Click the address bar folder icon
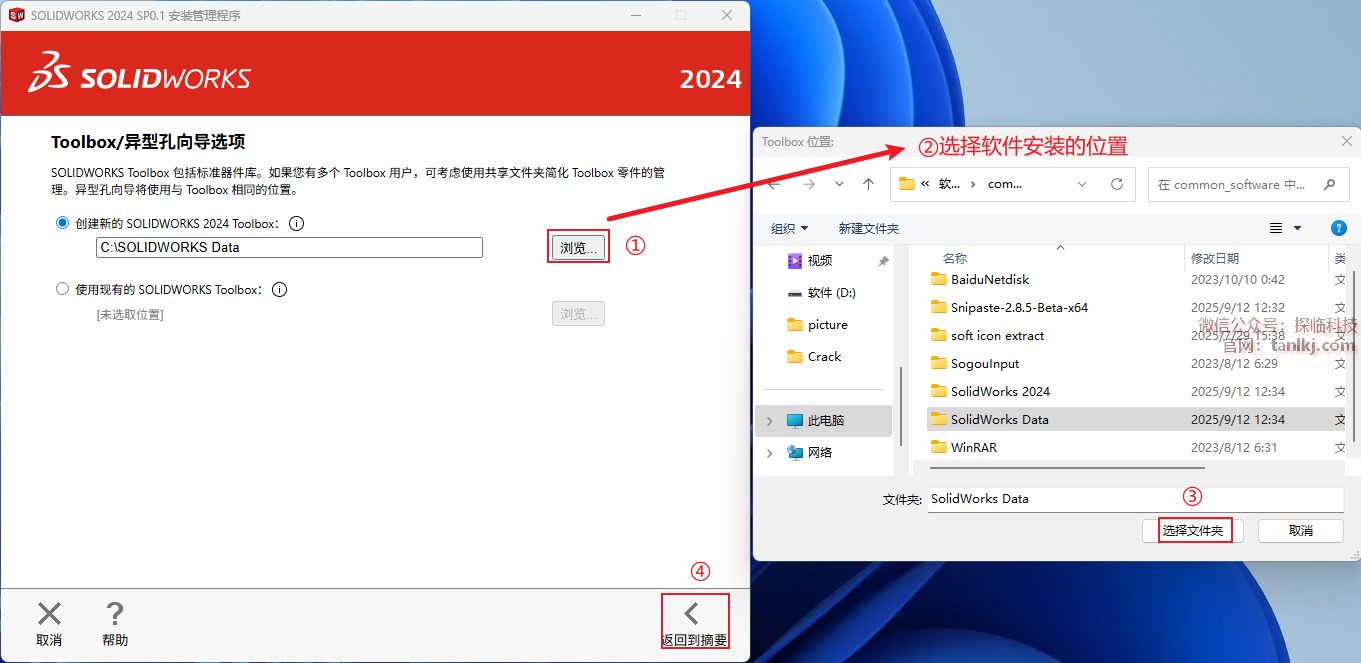Image resolution: width=1361 pixels, height=663 pixels. click(x=907, y=184)
